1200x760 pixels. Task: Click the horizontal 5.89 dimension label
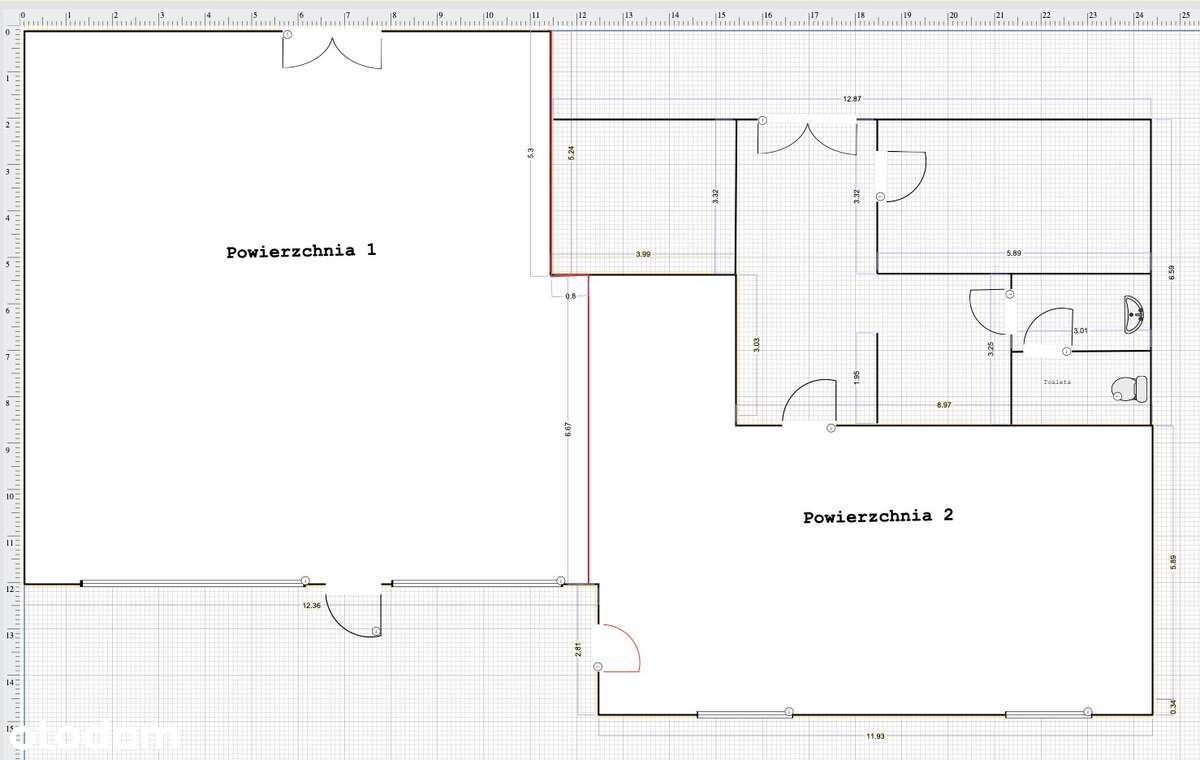click(x=1014, y=254)
